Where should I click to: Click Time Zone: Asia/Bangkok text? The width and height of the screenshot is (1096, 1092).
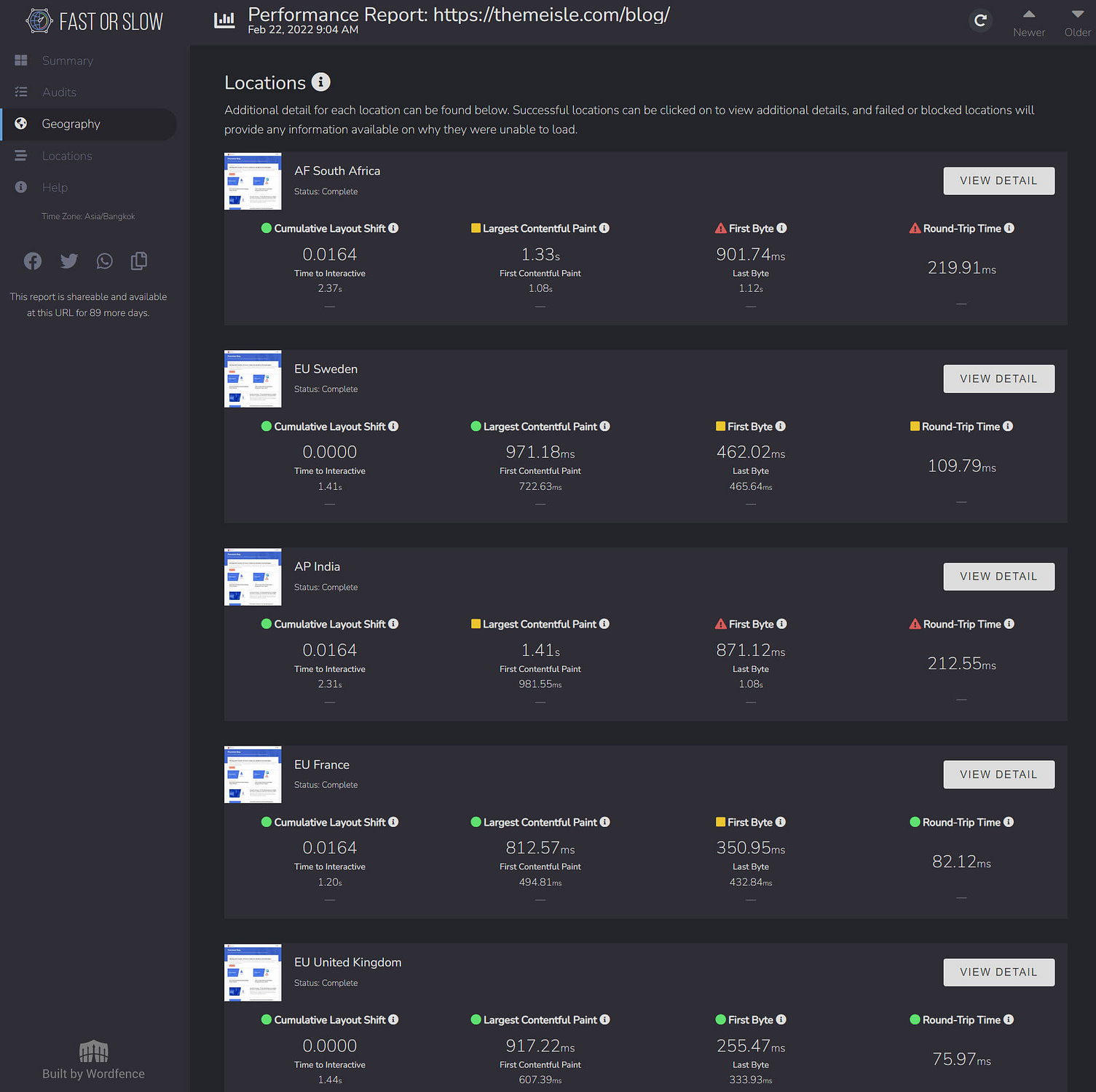click(88, 216)
